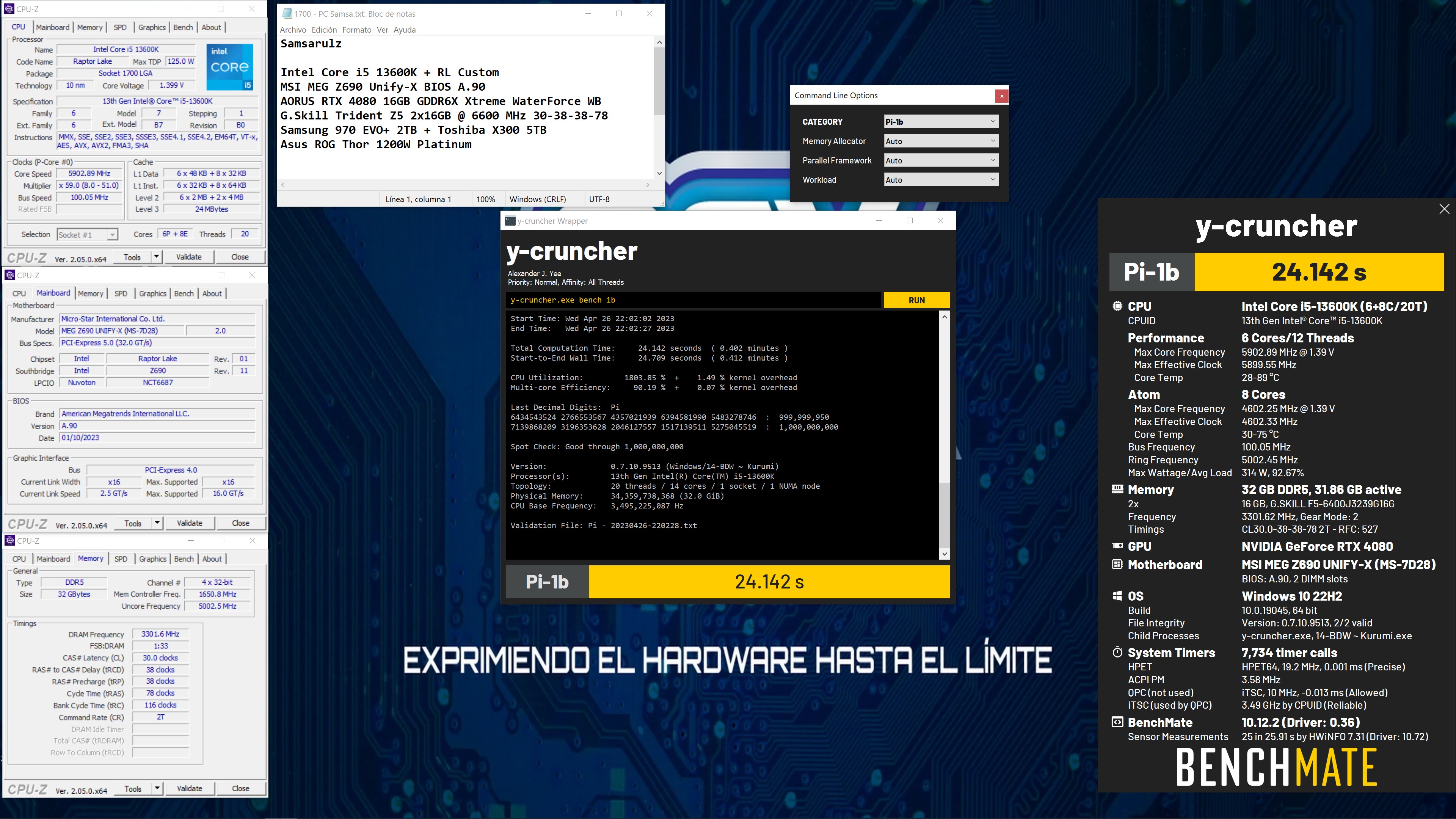
Task: Click the Threads value 20 in CPU-Z
Action: click(x=245, y=234)
